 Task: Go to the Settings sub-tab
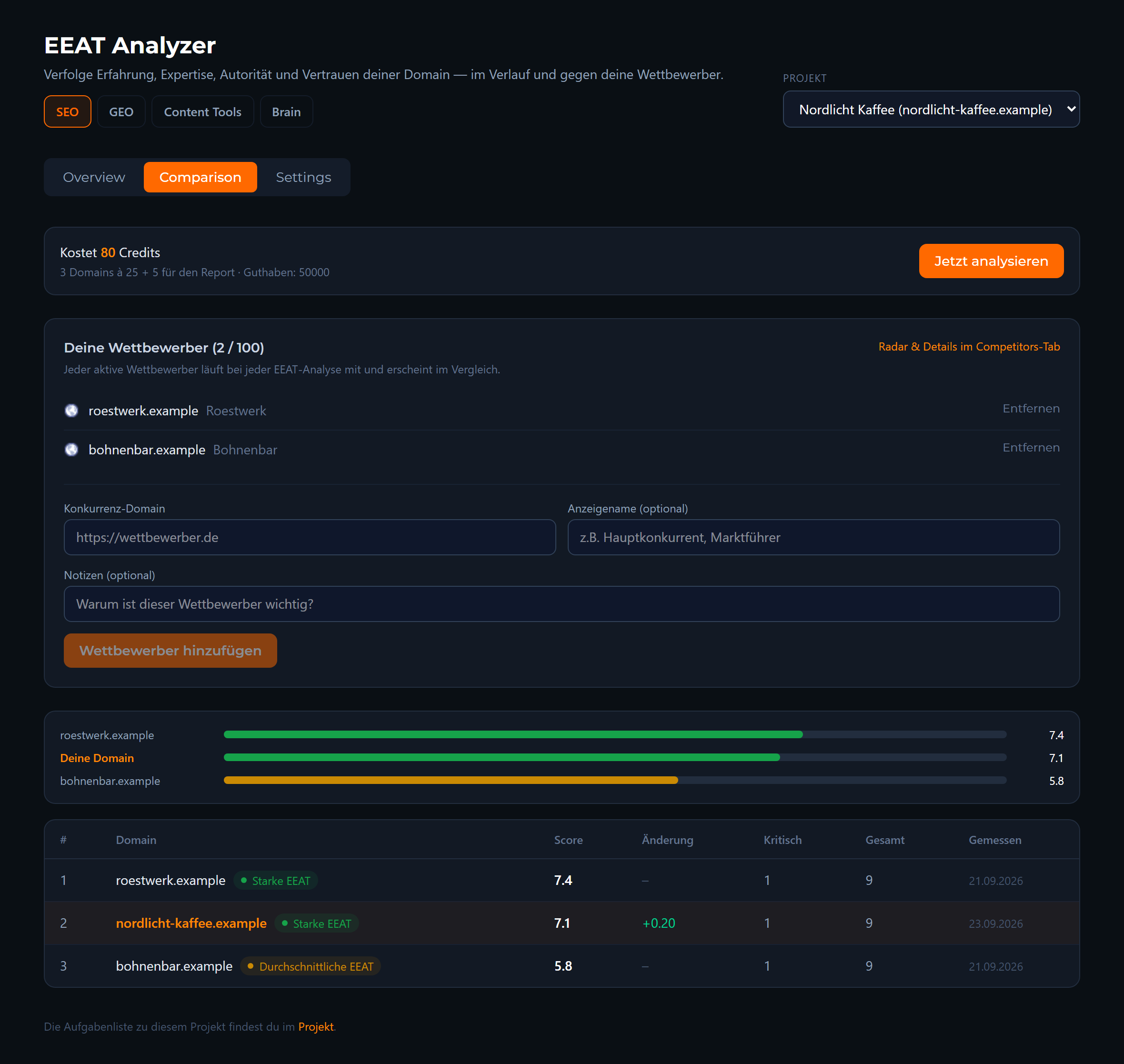click(x=303, y=178)
